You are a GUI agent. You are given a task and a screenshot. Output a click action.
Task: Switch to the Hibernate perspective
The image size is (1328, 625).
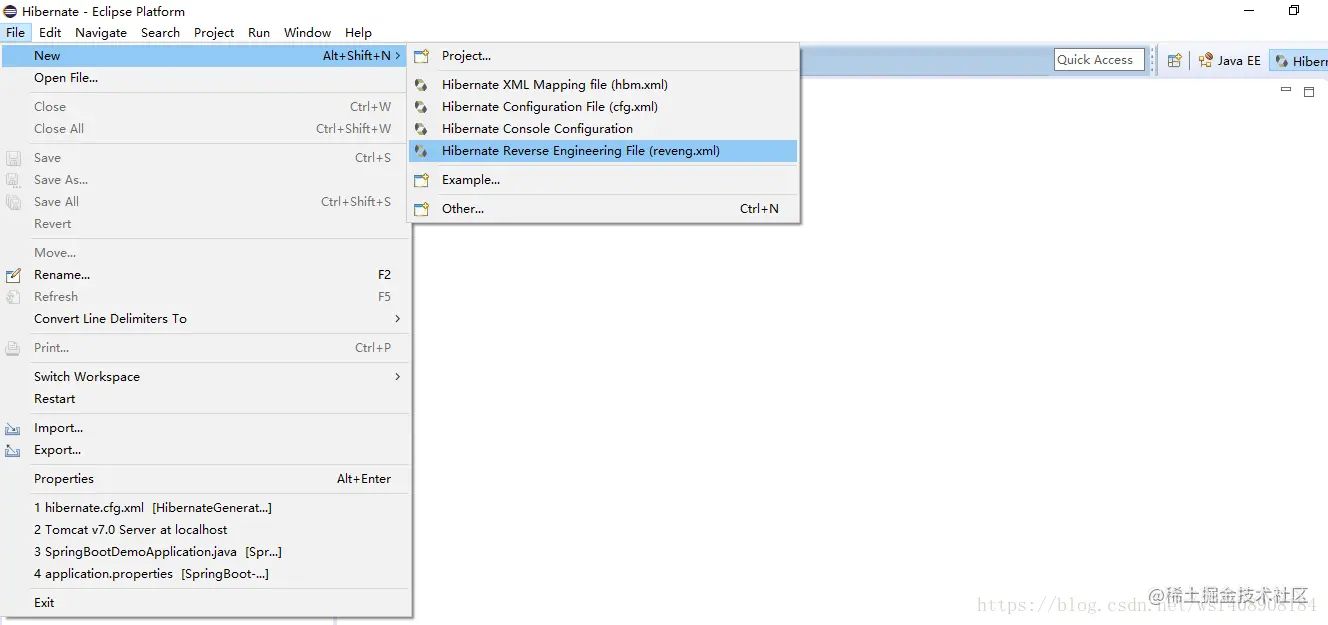tap(1299, 60)
